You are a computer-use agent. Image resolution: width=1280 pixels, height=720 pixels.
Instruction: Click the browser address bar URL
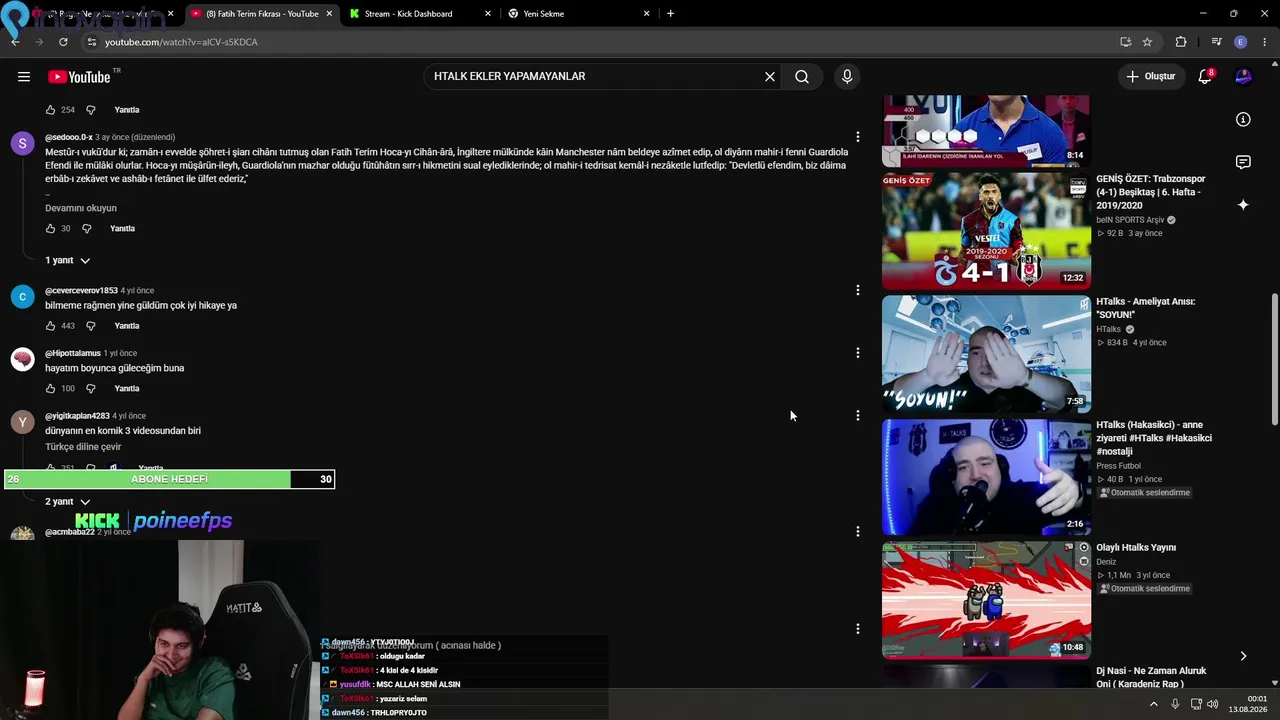[181, 42]
